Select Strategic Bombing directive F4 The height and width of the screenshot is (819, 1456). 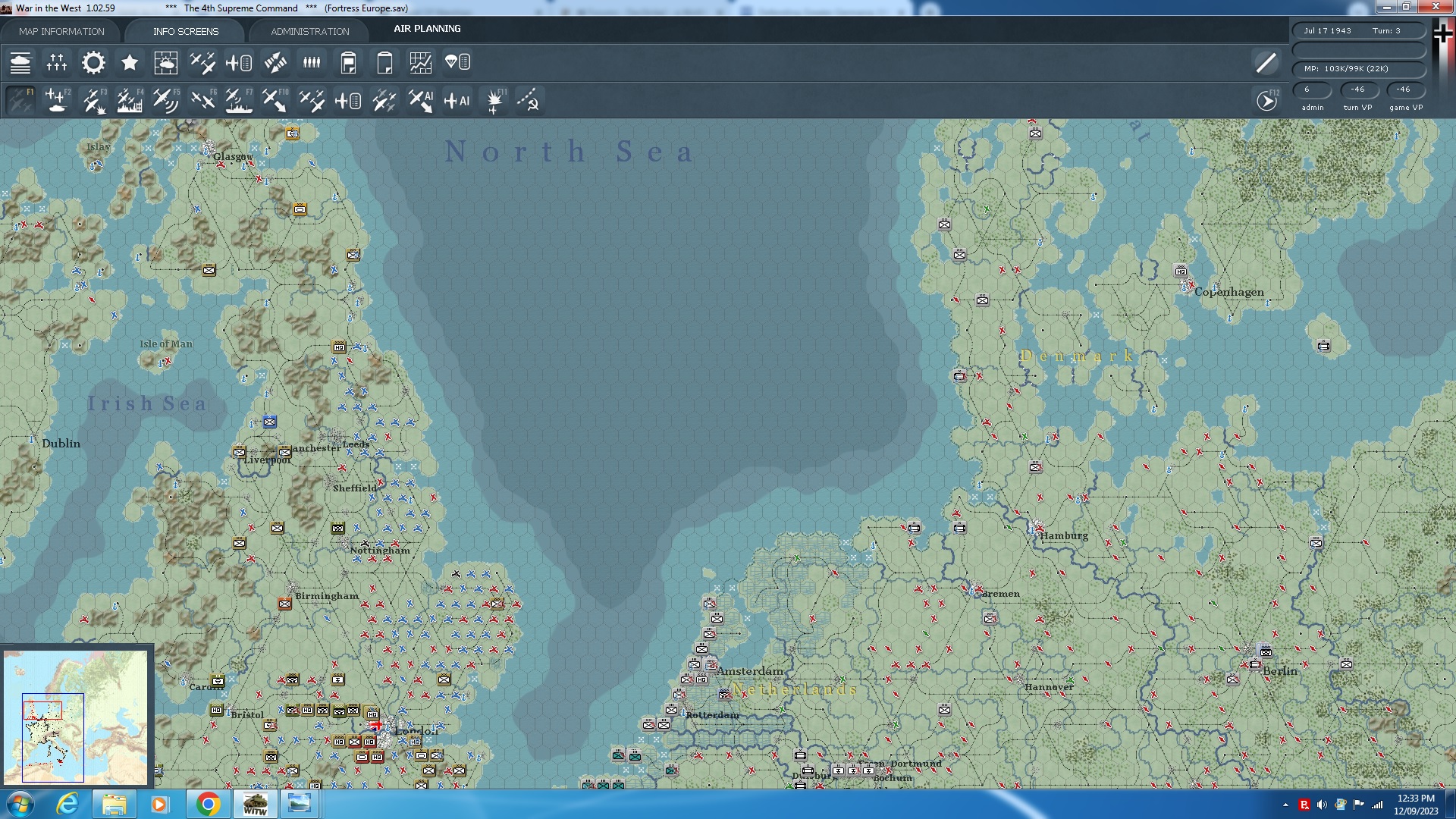pyautogui.click(x=130, y=100)
